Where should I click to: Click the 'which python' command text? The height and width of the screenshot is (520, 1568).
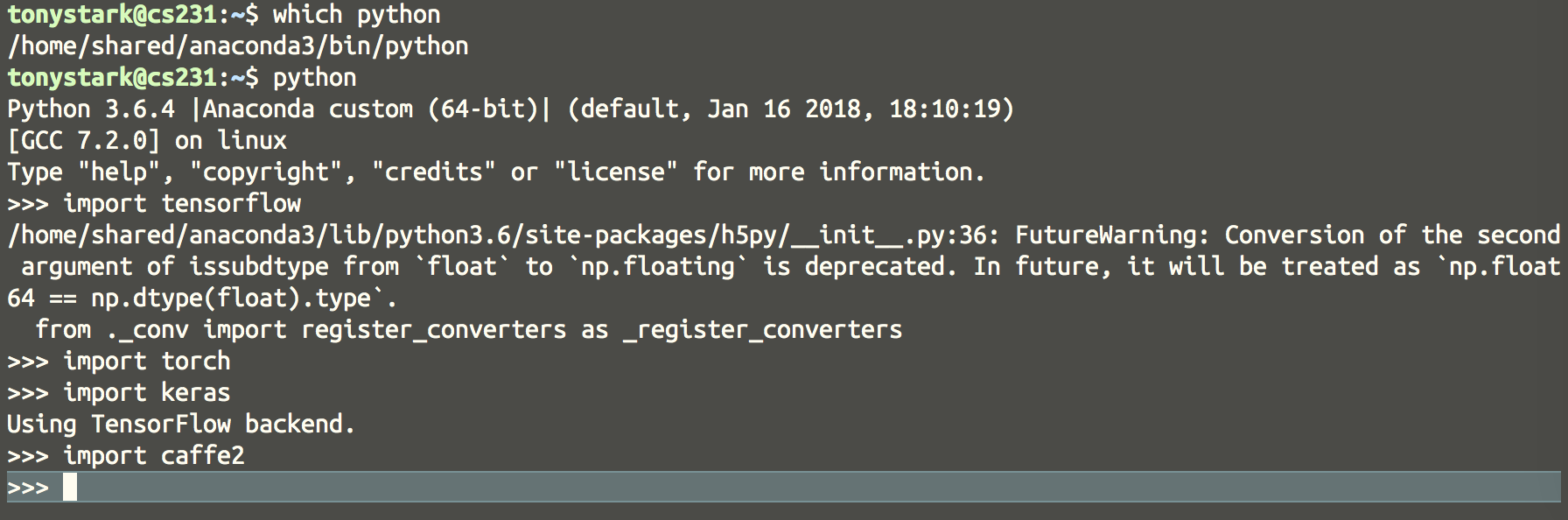pos(357,15)
